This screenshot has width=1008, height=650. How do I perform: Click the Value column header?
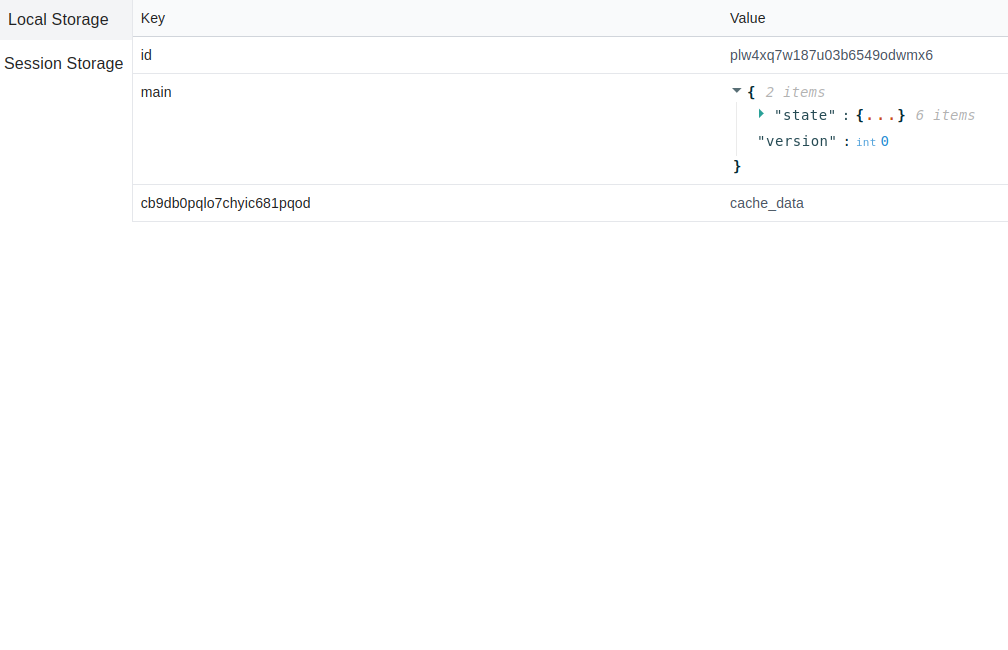pyautogui.click(x=747, y=18)
